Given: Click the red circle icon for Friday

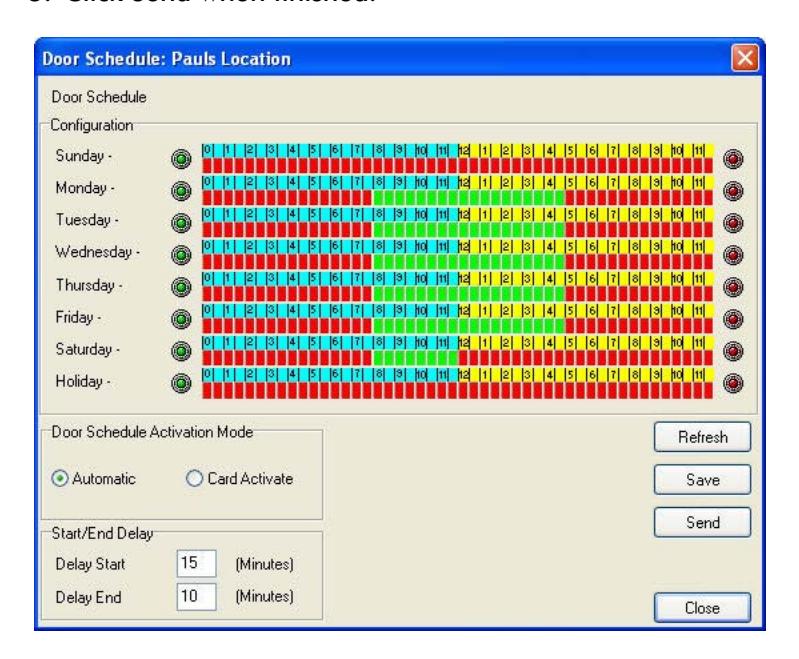Looking at the screenshot, I should click(733, 319).
